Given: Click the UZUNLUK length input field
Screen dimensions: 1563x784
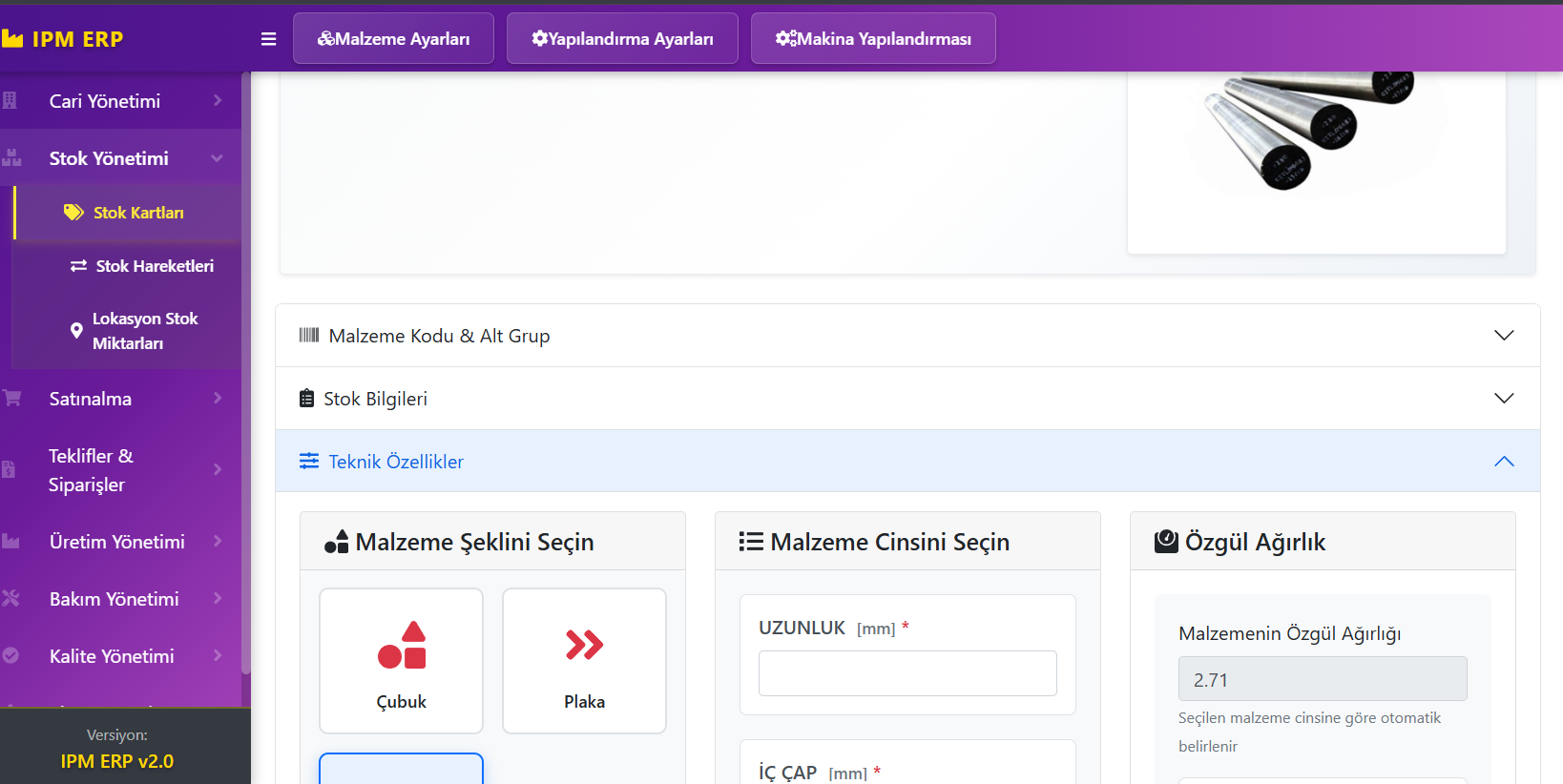Looking at the screenshot, I should [907, 673].
